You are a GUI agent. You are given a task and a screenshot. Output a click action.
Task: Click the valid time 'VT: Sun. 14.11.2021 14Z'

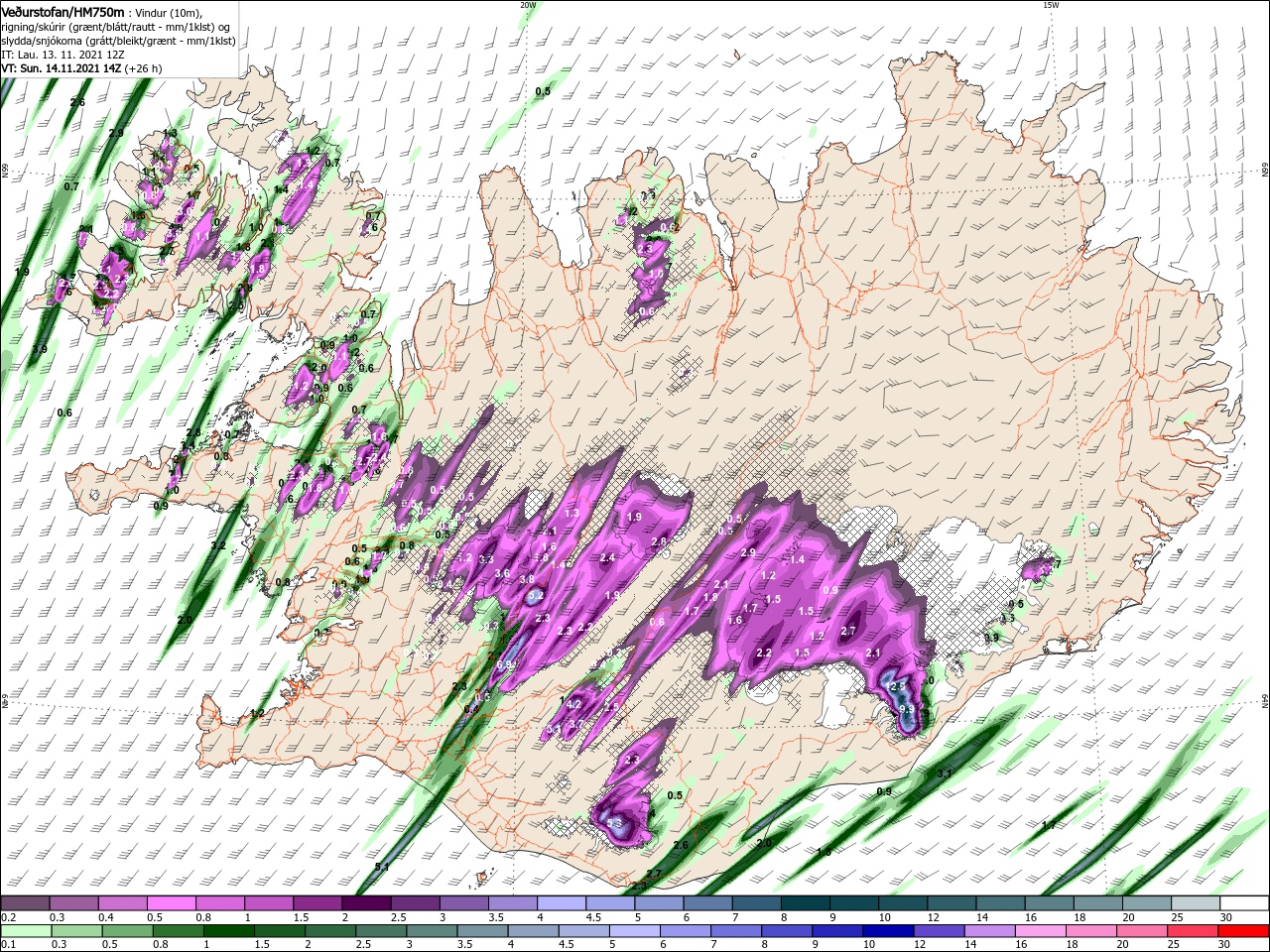[x=63, y=68]
